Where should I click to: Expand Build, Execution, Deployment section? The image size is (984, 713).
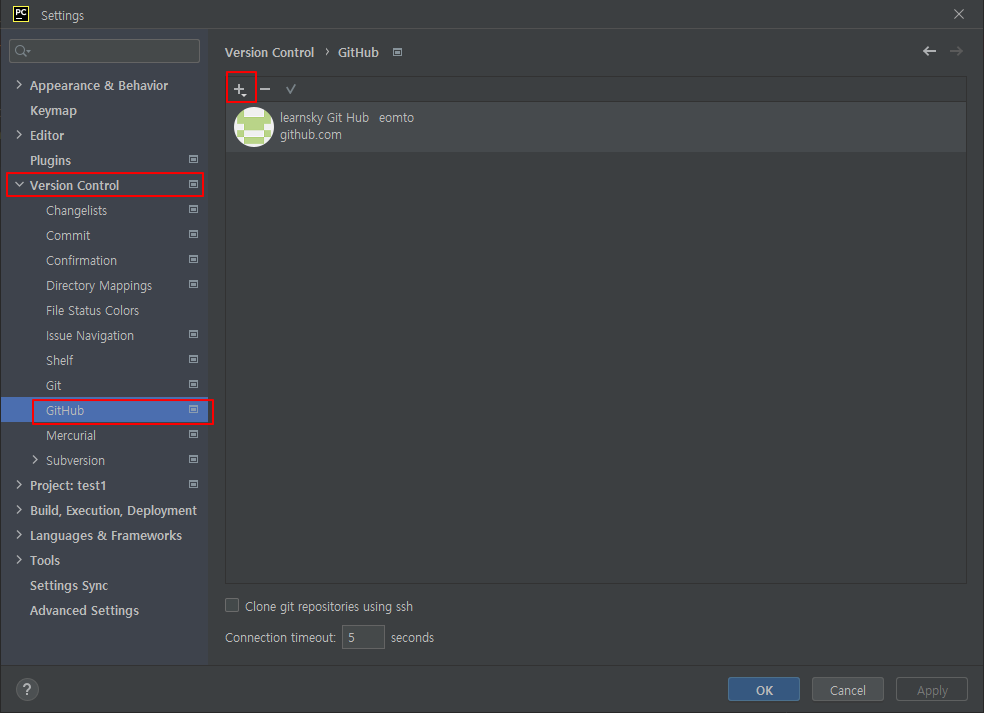19,510
